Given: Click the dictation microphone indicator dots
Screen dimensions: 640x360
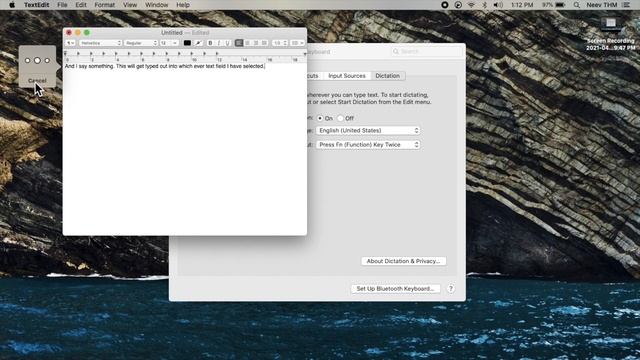Looking at the screenshot, I should pyautogui.click(x=37, y=60).
